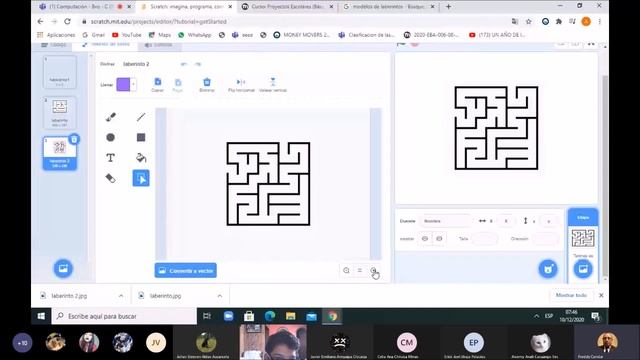This screenshot has height=360, width=640.
Task: Click the highlighted Select tool
Action: click(x=141, y=178)
